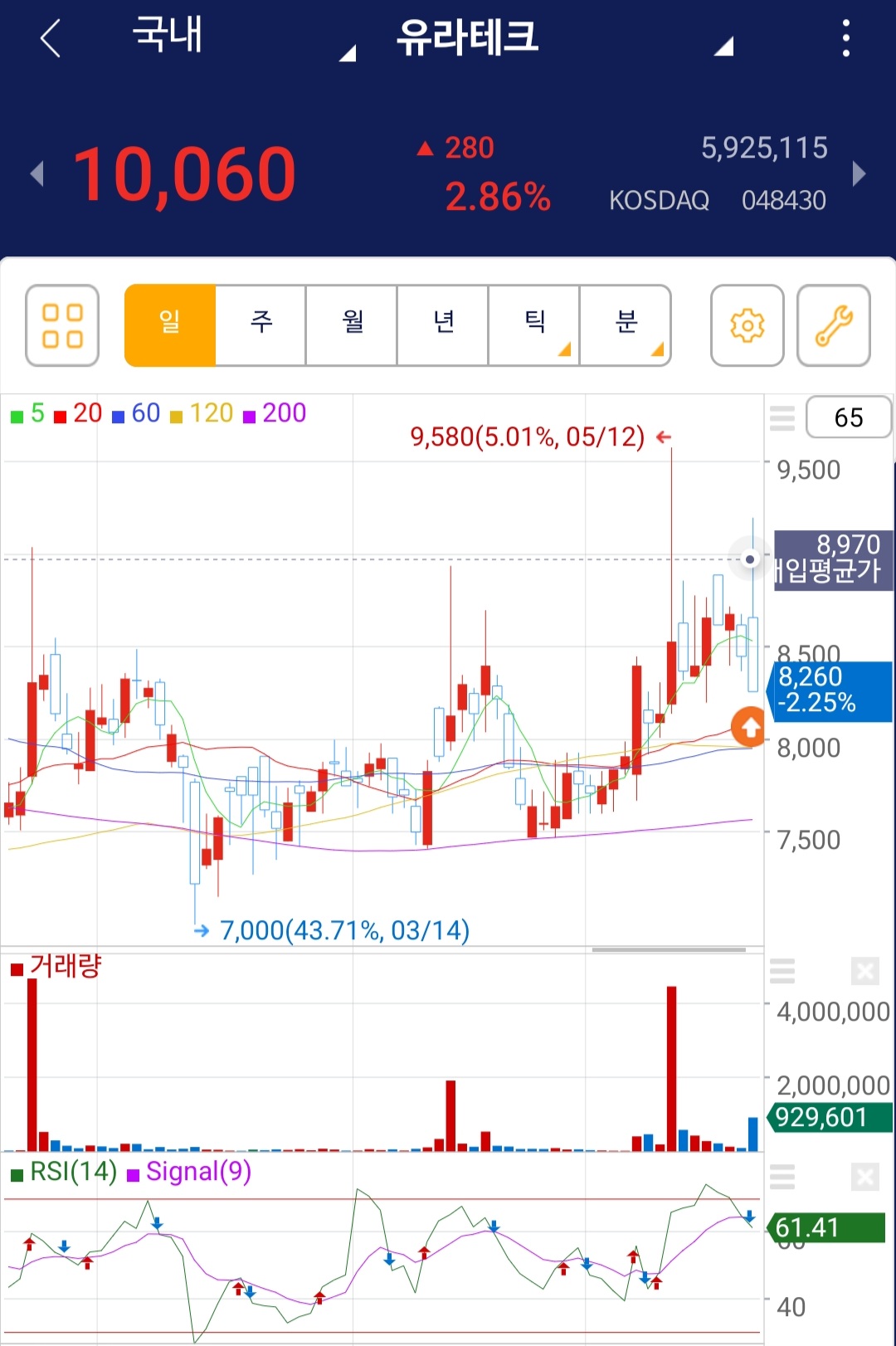Open the price chart panel menu handle

click(x=782, y=417)
